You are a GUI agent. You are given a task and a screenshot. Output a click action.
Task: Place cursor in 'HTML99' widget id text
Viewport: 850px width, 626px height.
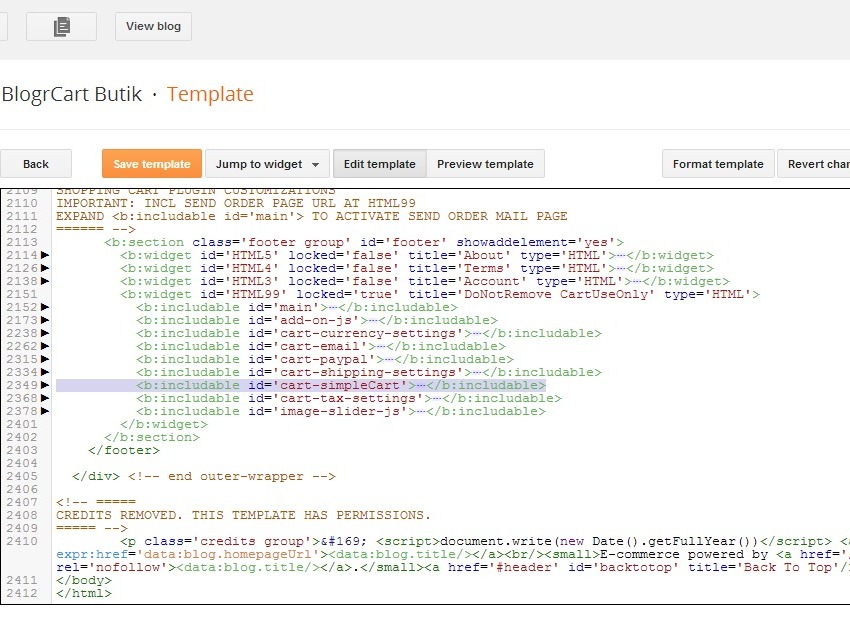tap(256, 294)
